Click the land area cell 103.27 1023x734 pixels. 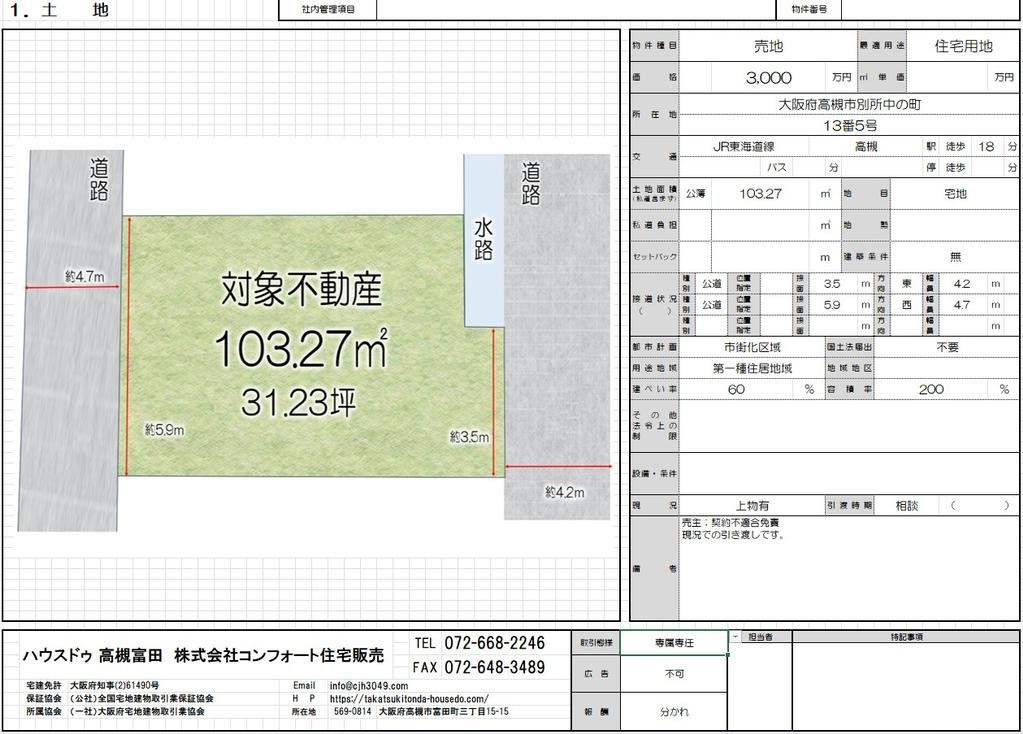[x=761, y=194]
